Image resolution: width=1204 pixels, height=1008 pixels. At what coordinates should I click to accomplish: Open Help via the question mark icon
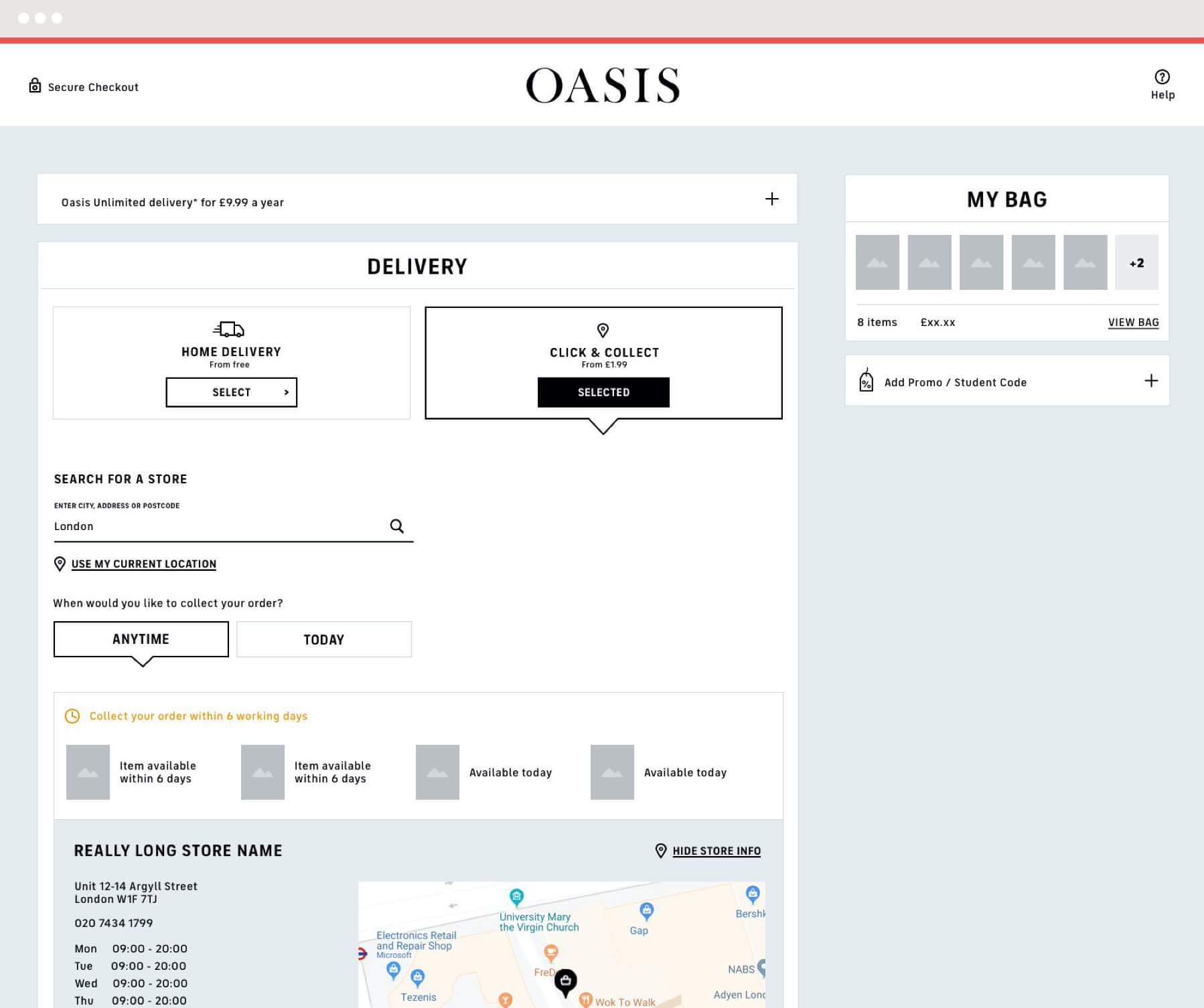pos(1162,76)
